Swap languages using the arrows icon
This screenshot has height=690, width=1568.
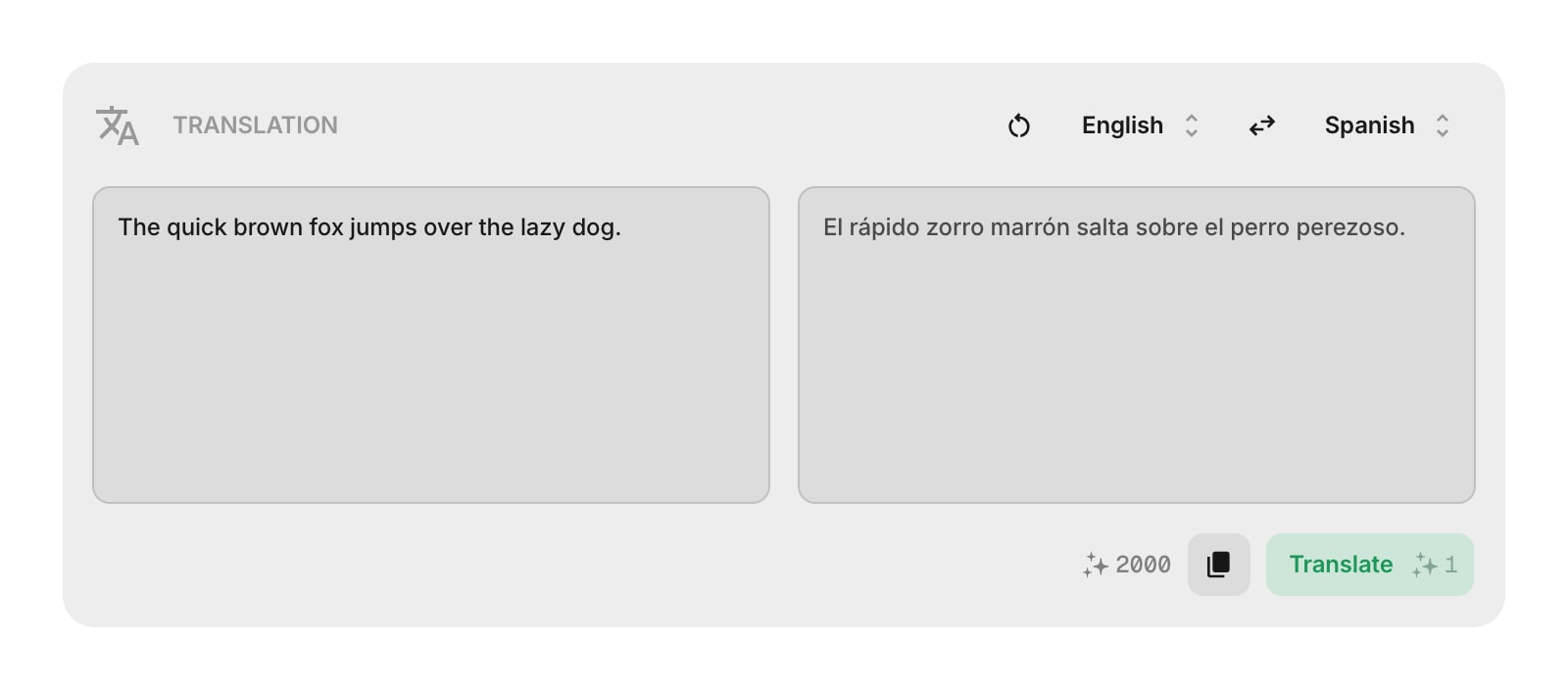1261,125
